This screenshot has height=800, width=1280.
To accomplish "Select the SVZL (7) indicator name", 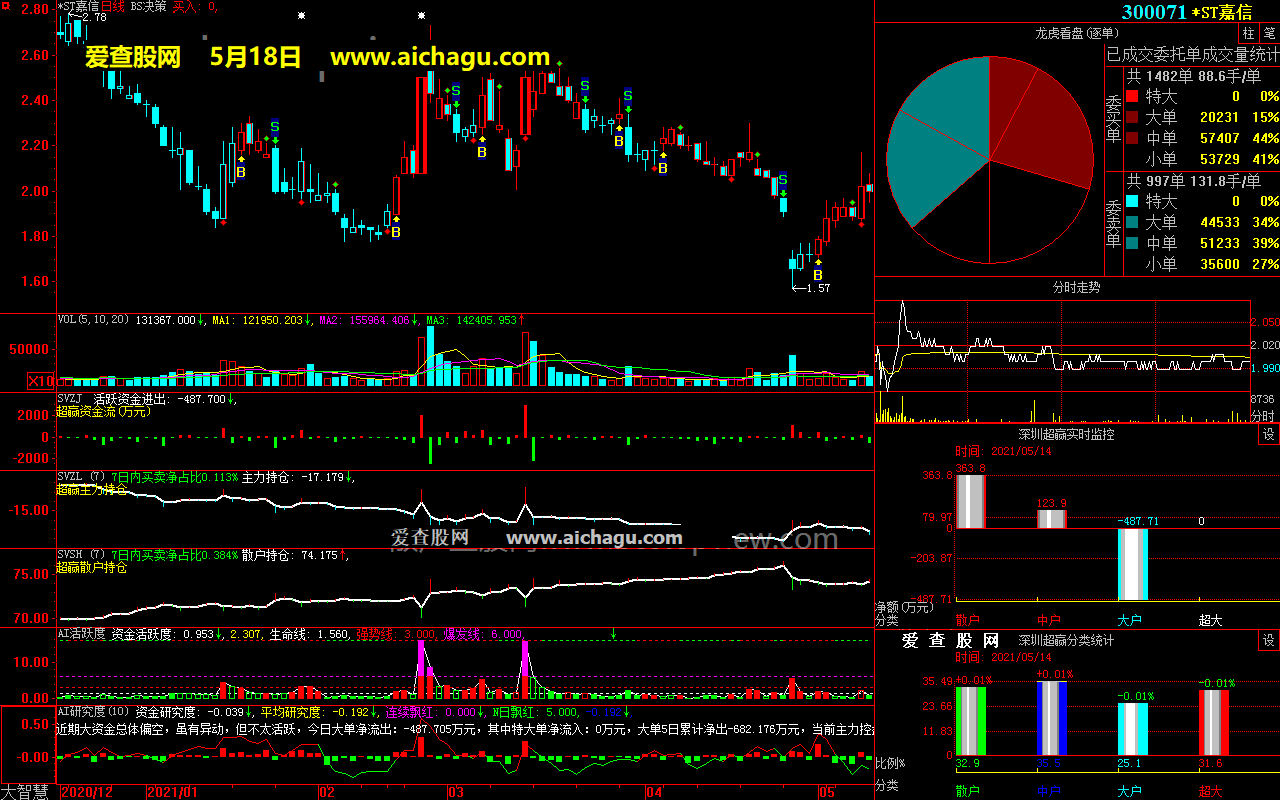I will (81, 477).
